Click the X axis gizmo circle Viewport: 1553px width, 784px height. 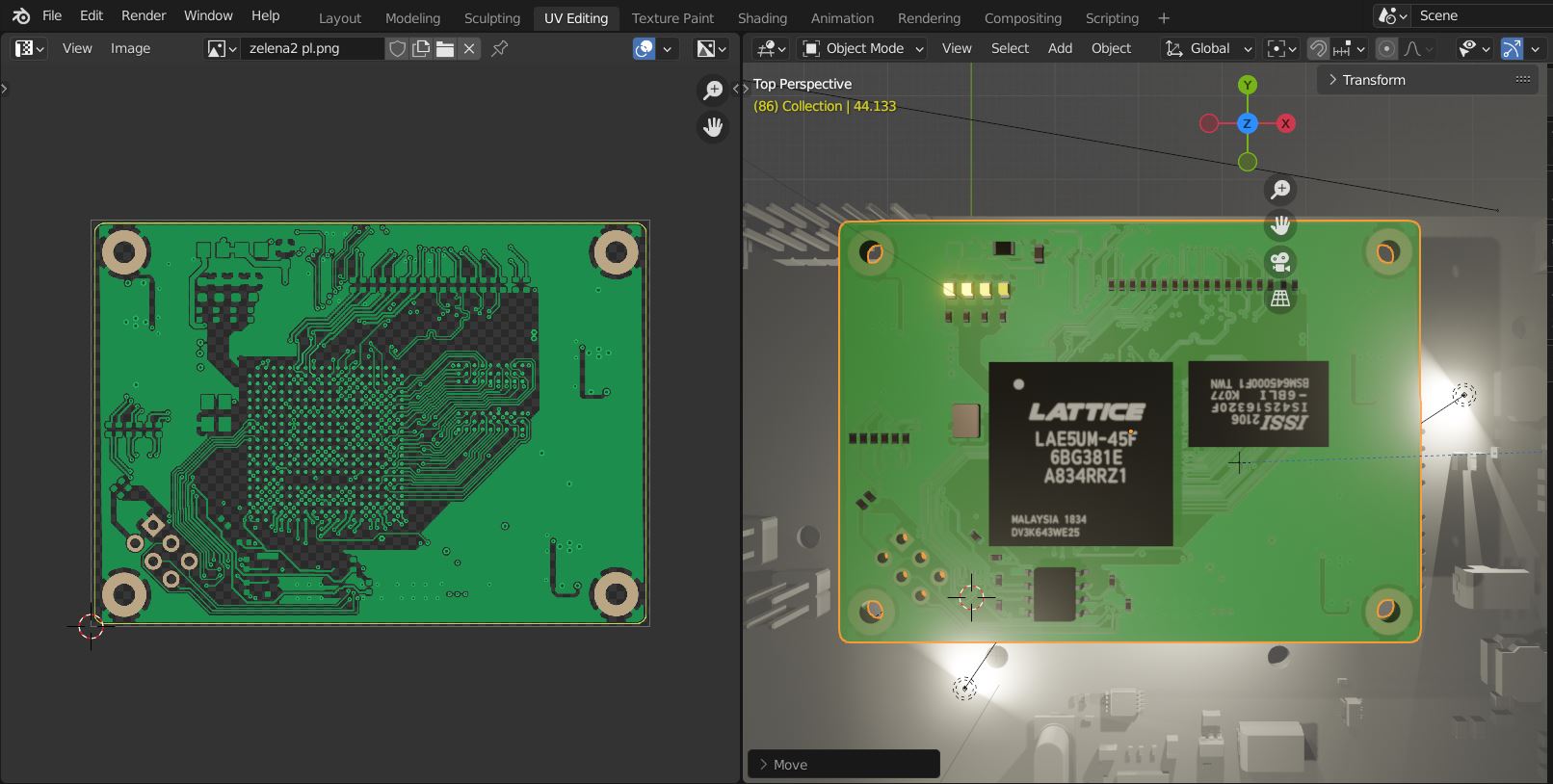click(1286, 123)
